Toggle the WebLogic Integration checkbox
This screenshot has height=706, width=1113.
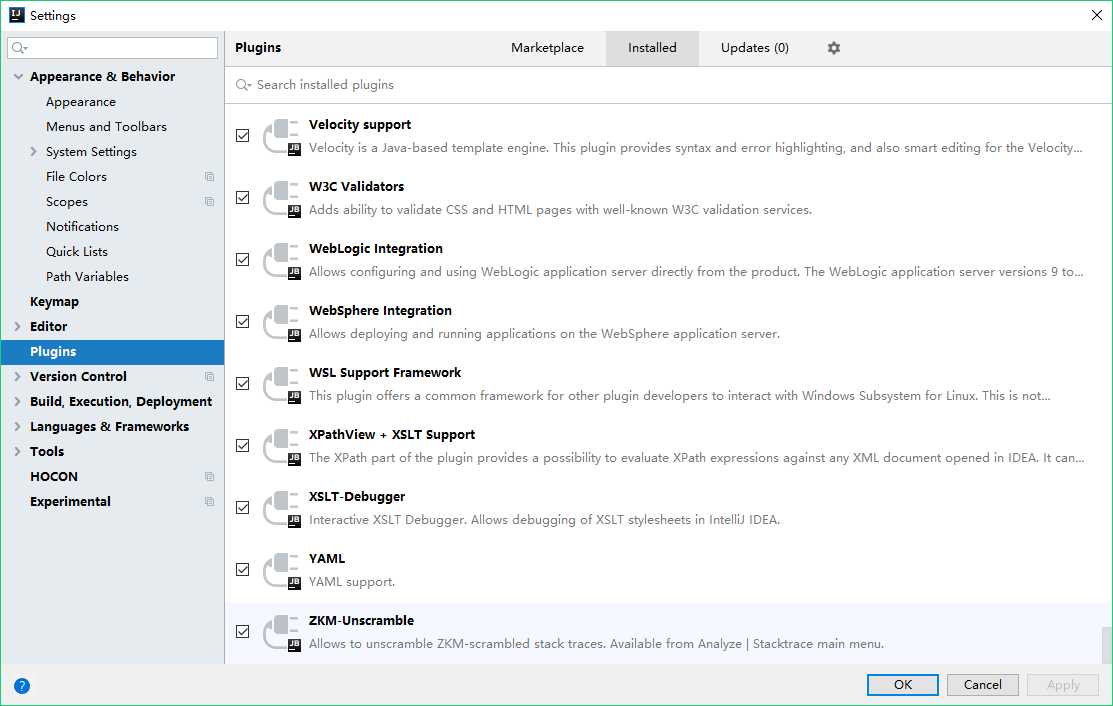coord(243,260)
